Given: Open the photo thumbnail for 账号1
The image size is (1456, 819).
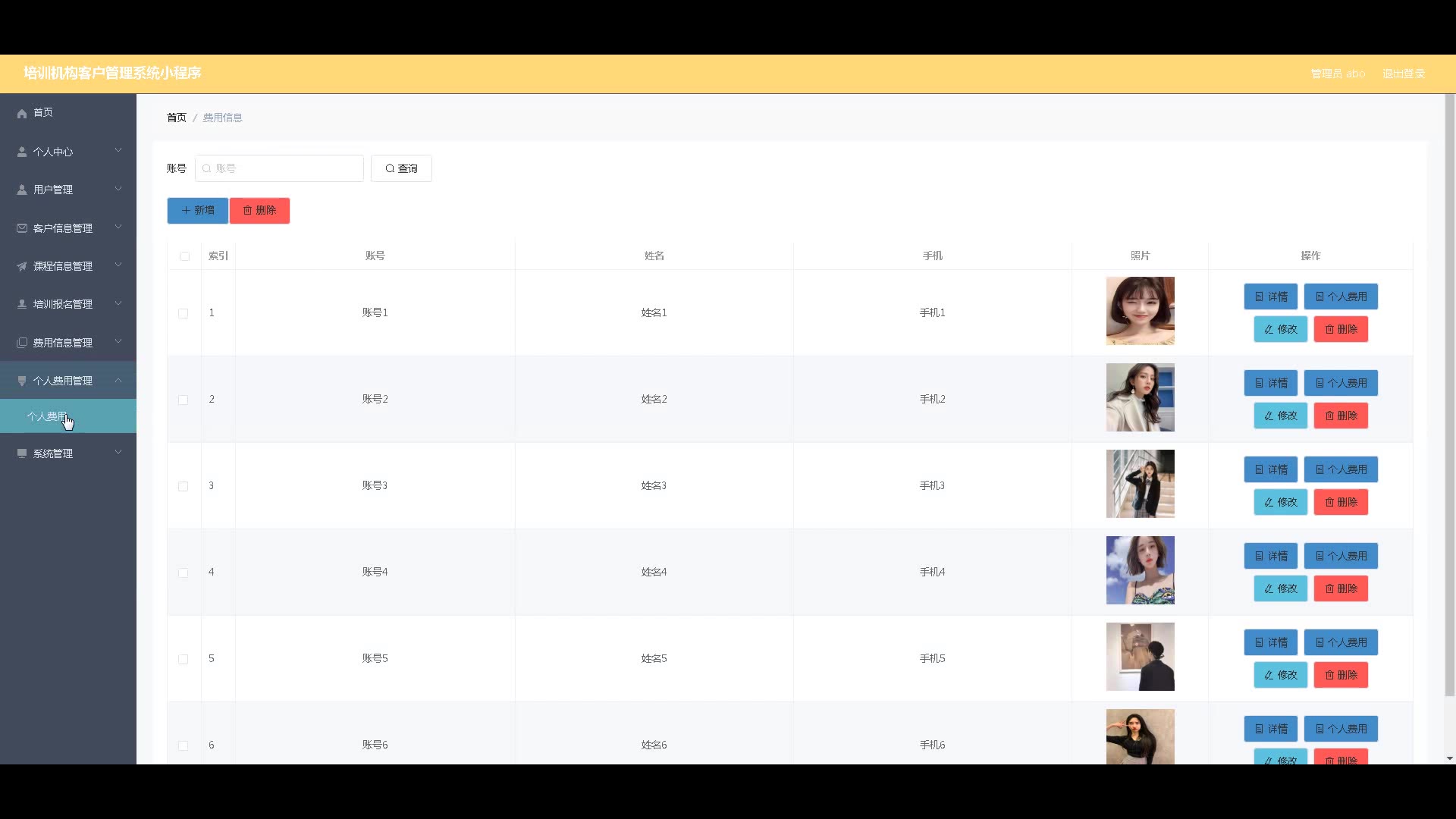Looking at the screenshot, I should tap(1141, 311).
